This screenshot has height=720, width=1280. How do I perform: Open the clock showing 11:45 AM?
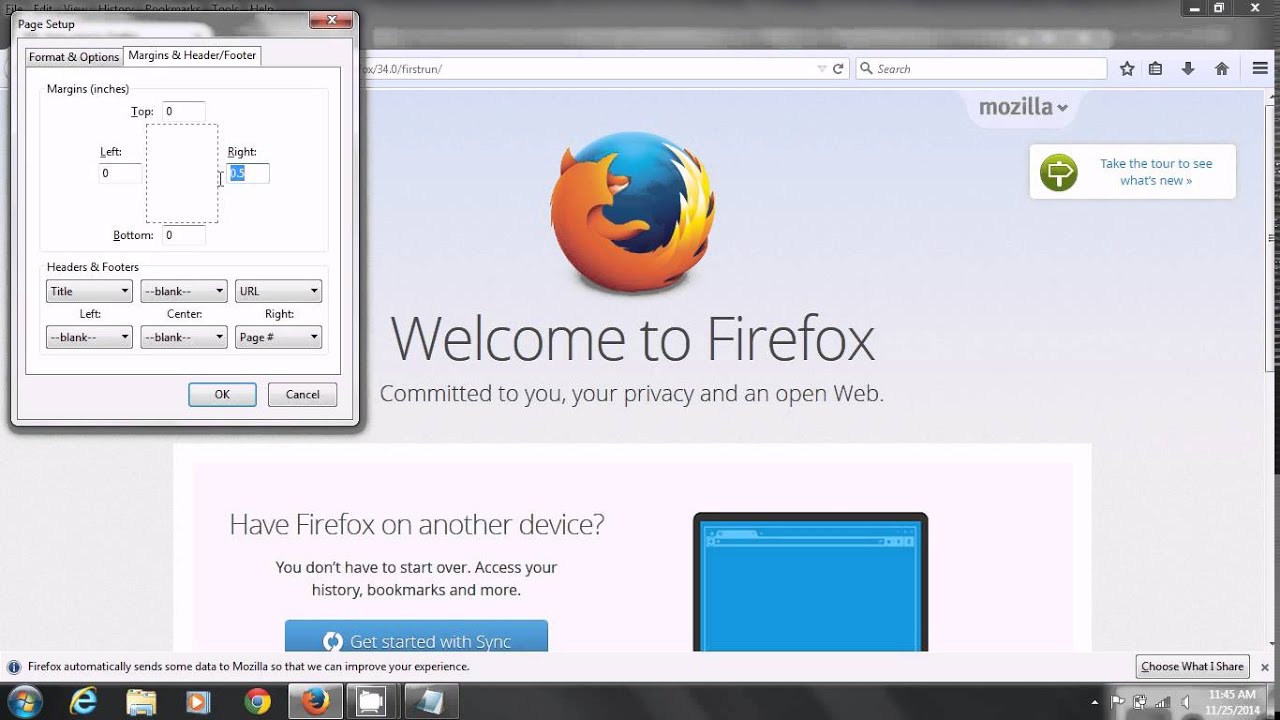pos(1232,702)
